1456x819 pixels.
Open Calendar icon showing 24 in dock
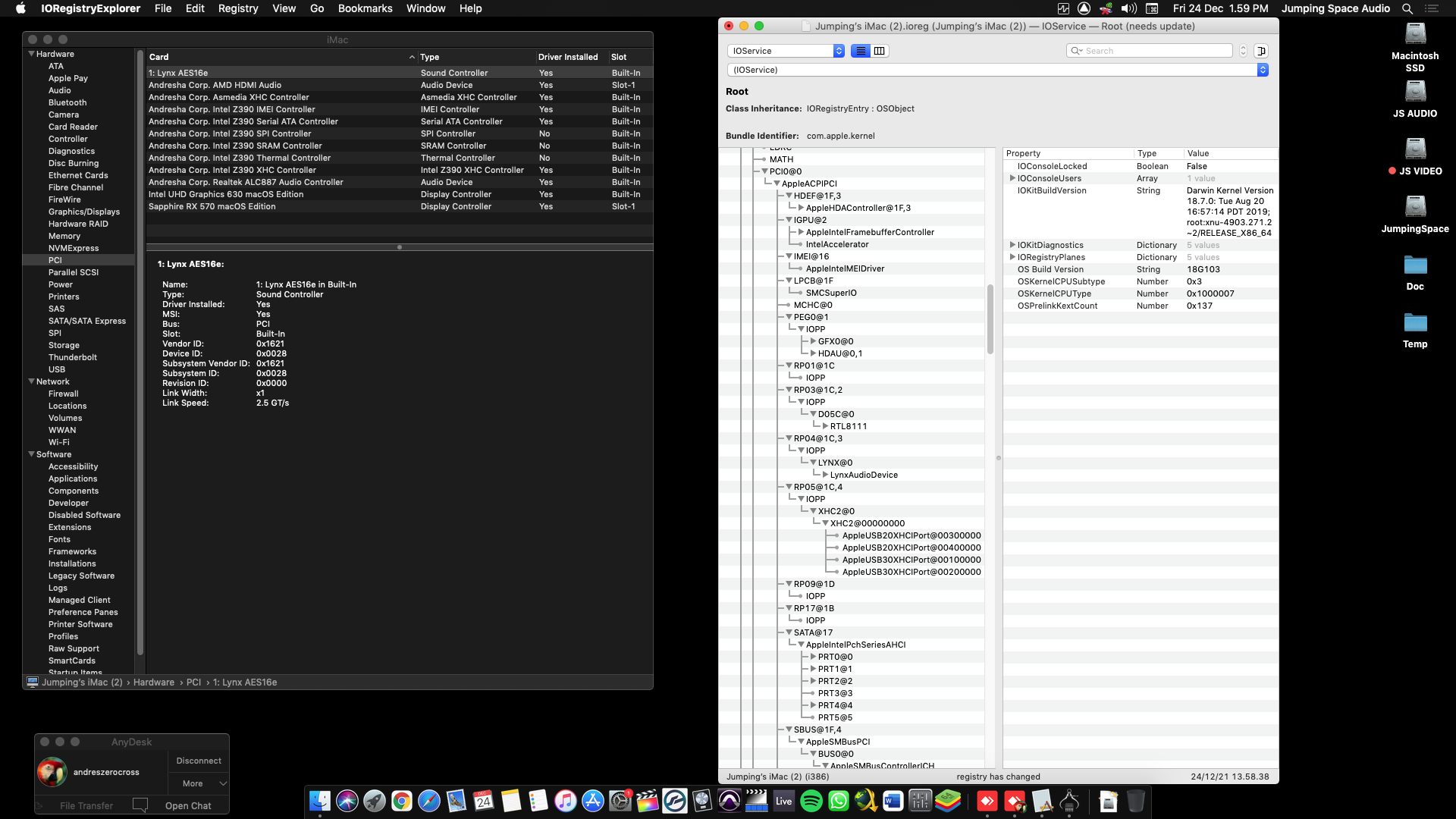(x=484, y=801)
